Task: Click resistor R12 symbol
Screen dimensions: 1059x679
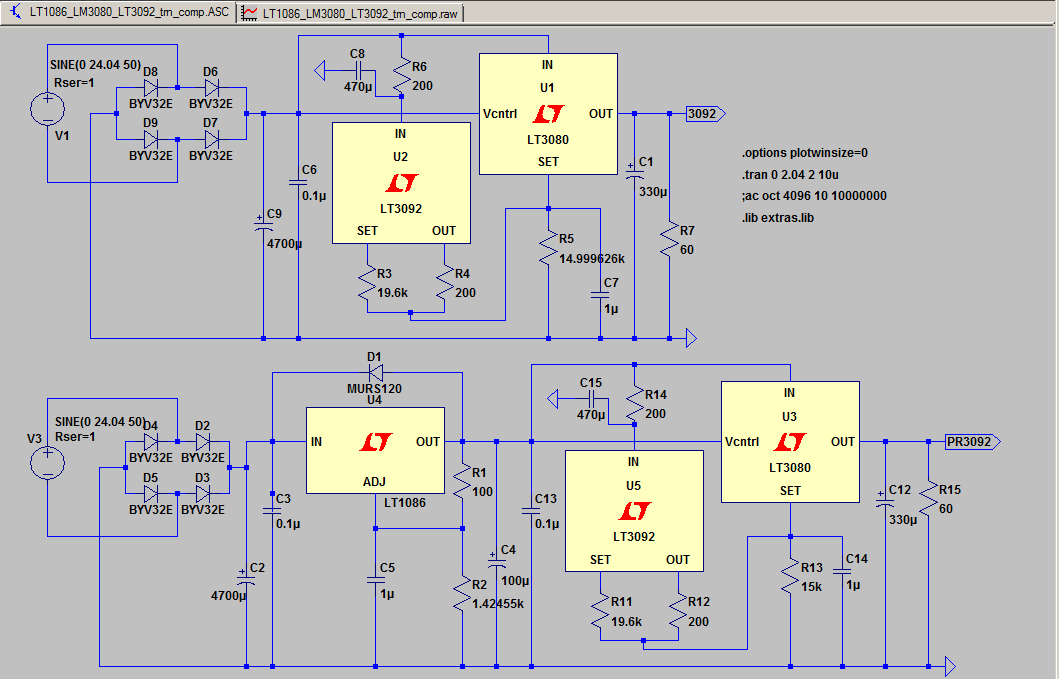Action: [x=678, y=610]
